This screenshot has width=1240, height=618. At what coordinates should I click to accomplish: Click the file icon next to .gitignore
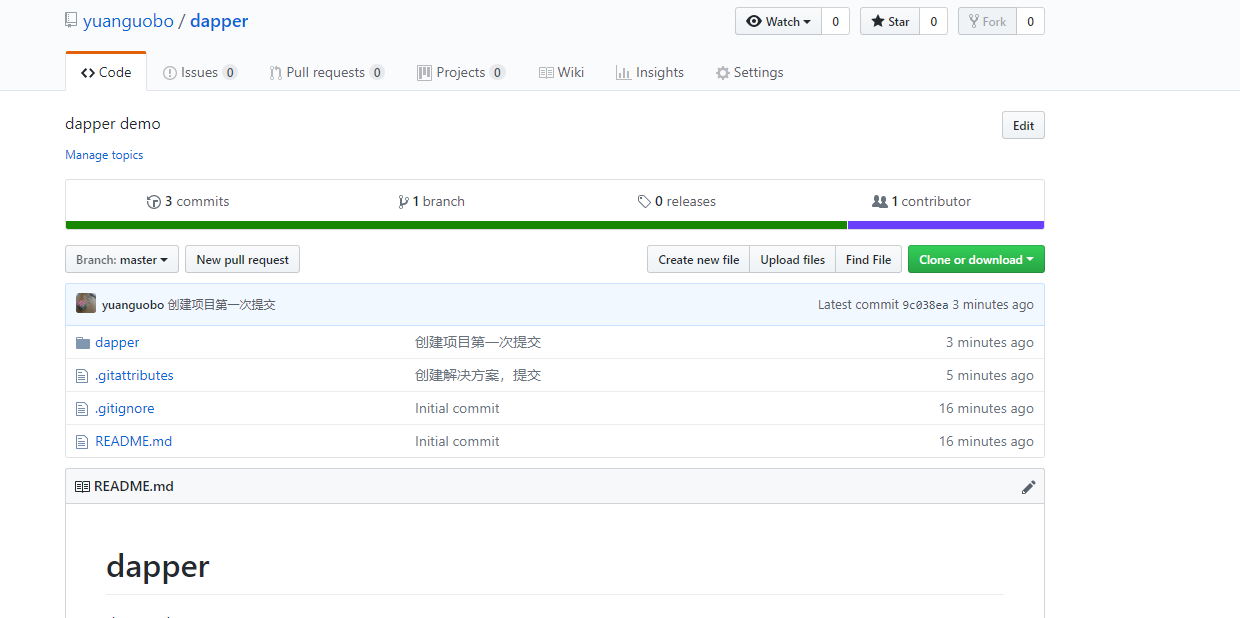(82, 408)
